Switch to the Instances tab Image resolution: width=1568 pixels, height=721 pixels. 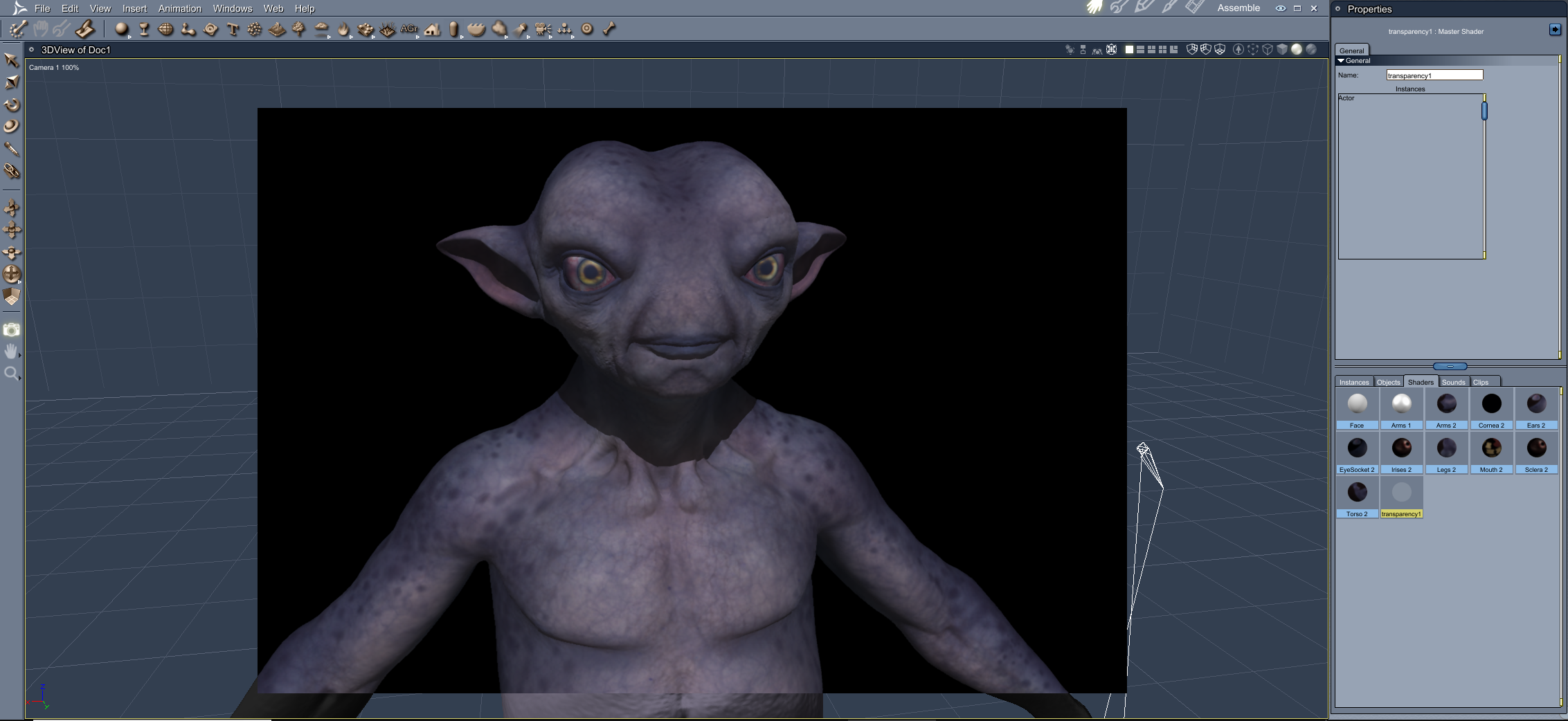[1354, 382]
